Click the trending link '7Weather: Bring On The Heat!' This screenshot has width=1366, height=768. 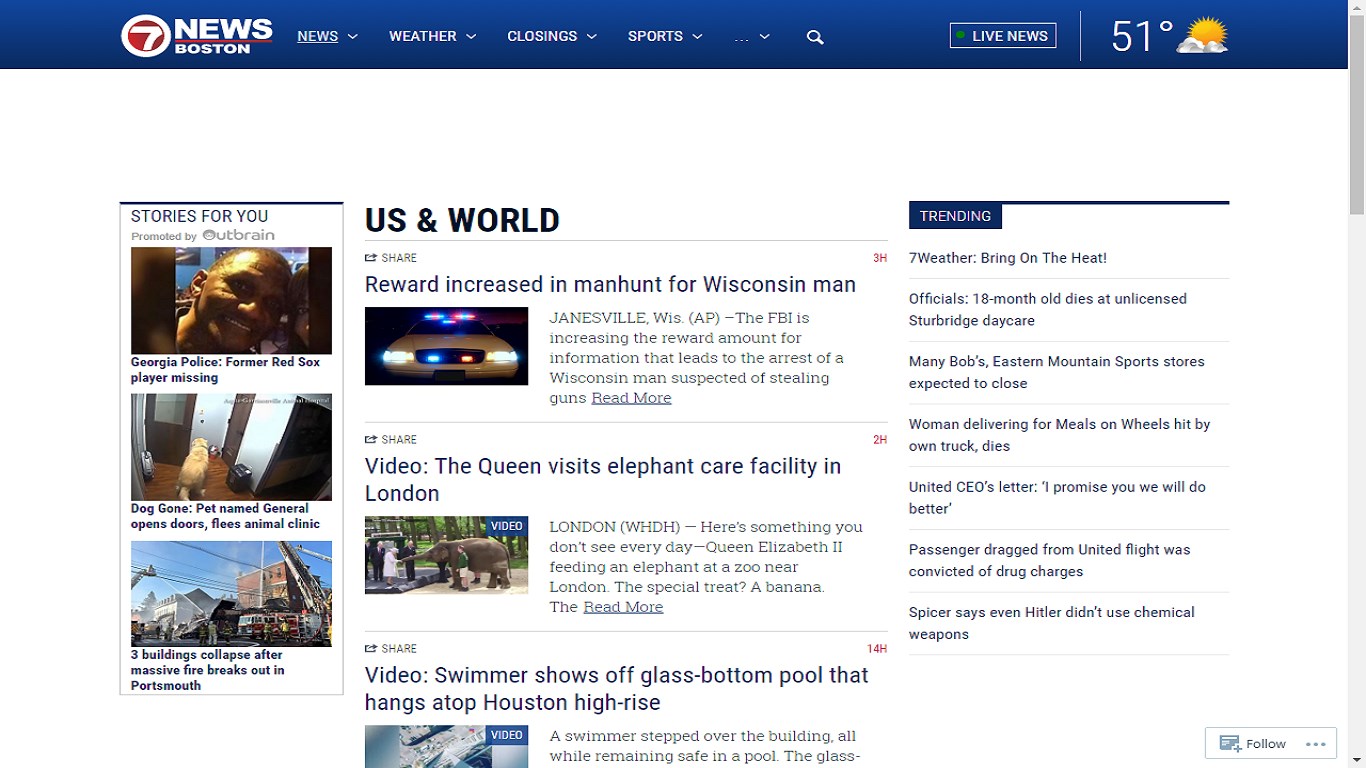pyautogui.click(x=1007, y=257)
